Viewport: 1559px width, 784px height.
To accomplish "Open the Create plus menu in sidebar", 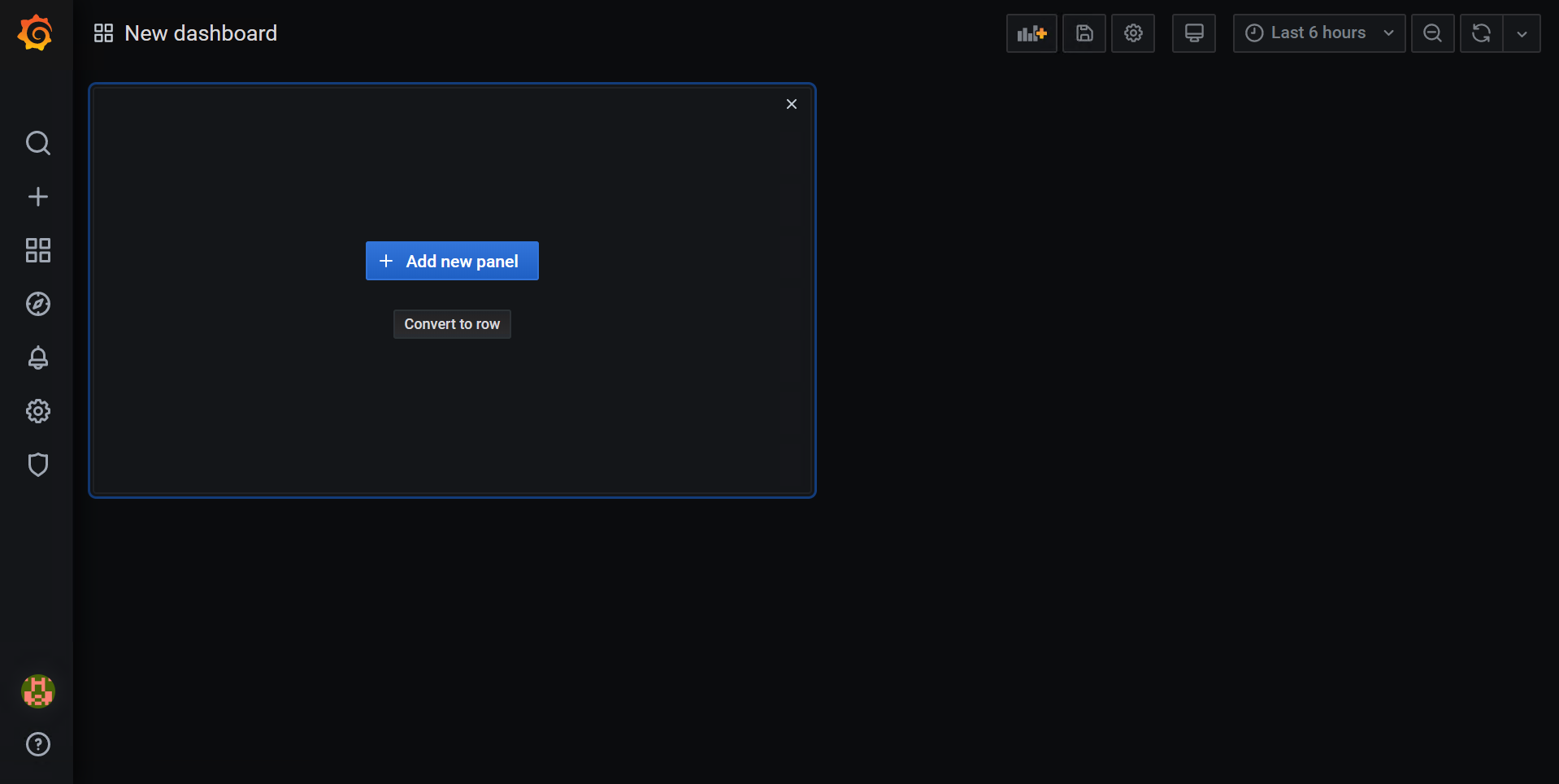I will coord(37,197).
